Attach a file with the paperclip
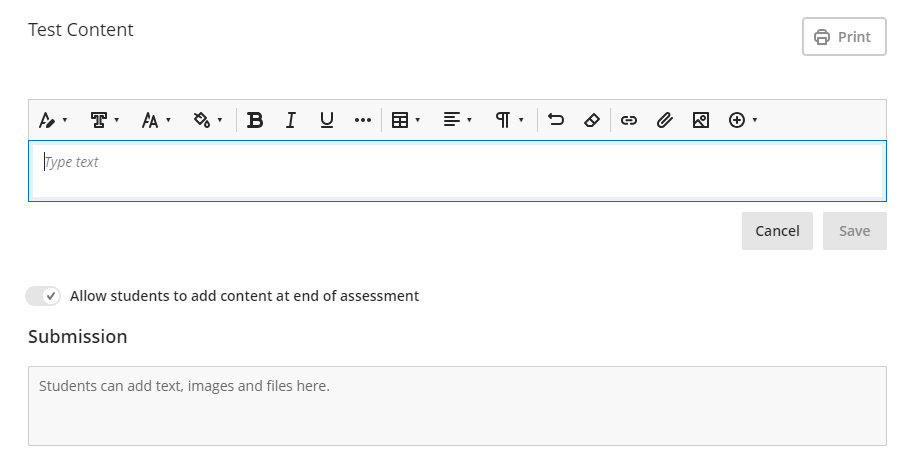Screen dimensions: 905x467 664,120
